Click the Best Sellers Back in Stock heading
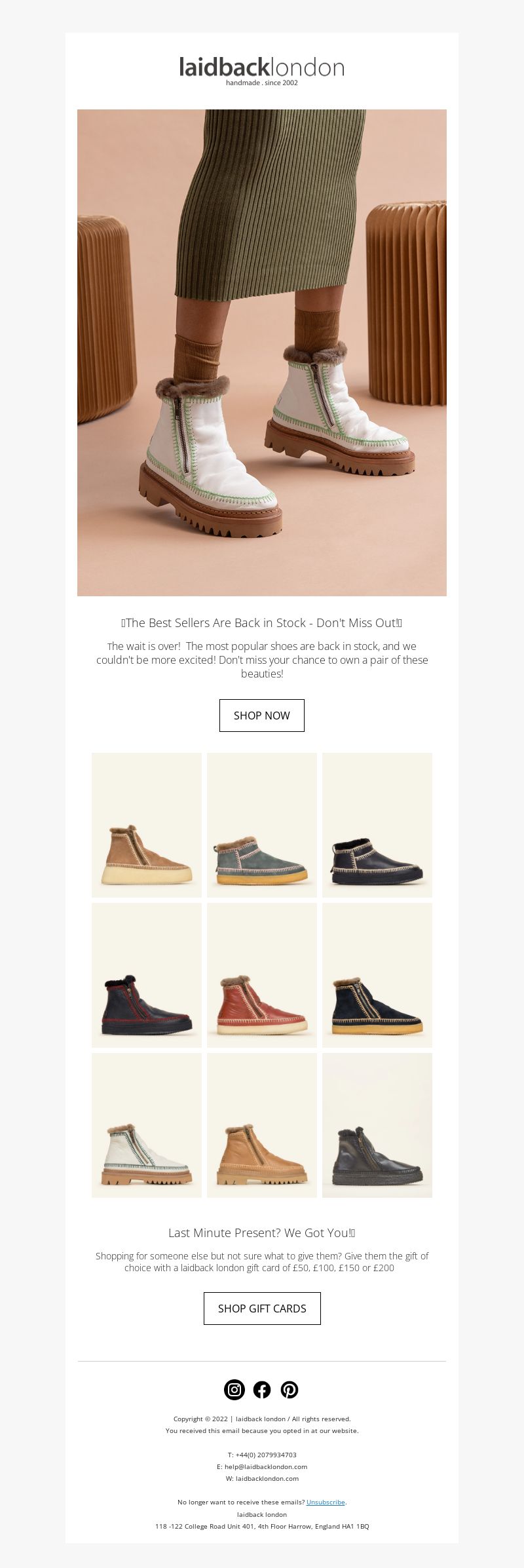This screenshot has height=1568, width=524. (262, 622)
